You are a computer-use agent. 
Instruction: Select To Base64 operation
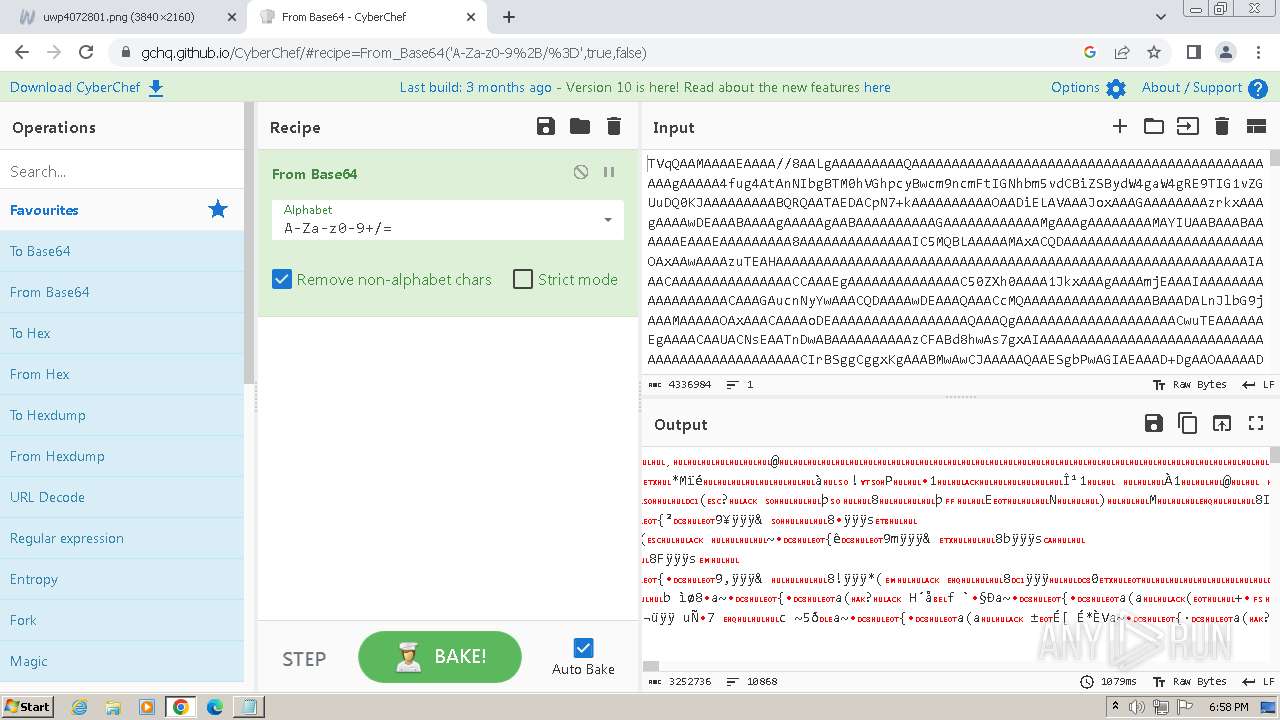(122, 251)
